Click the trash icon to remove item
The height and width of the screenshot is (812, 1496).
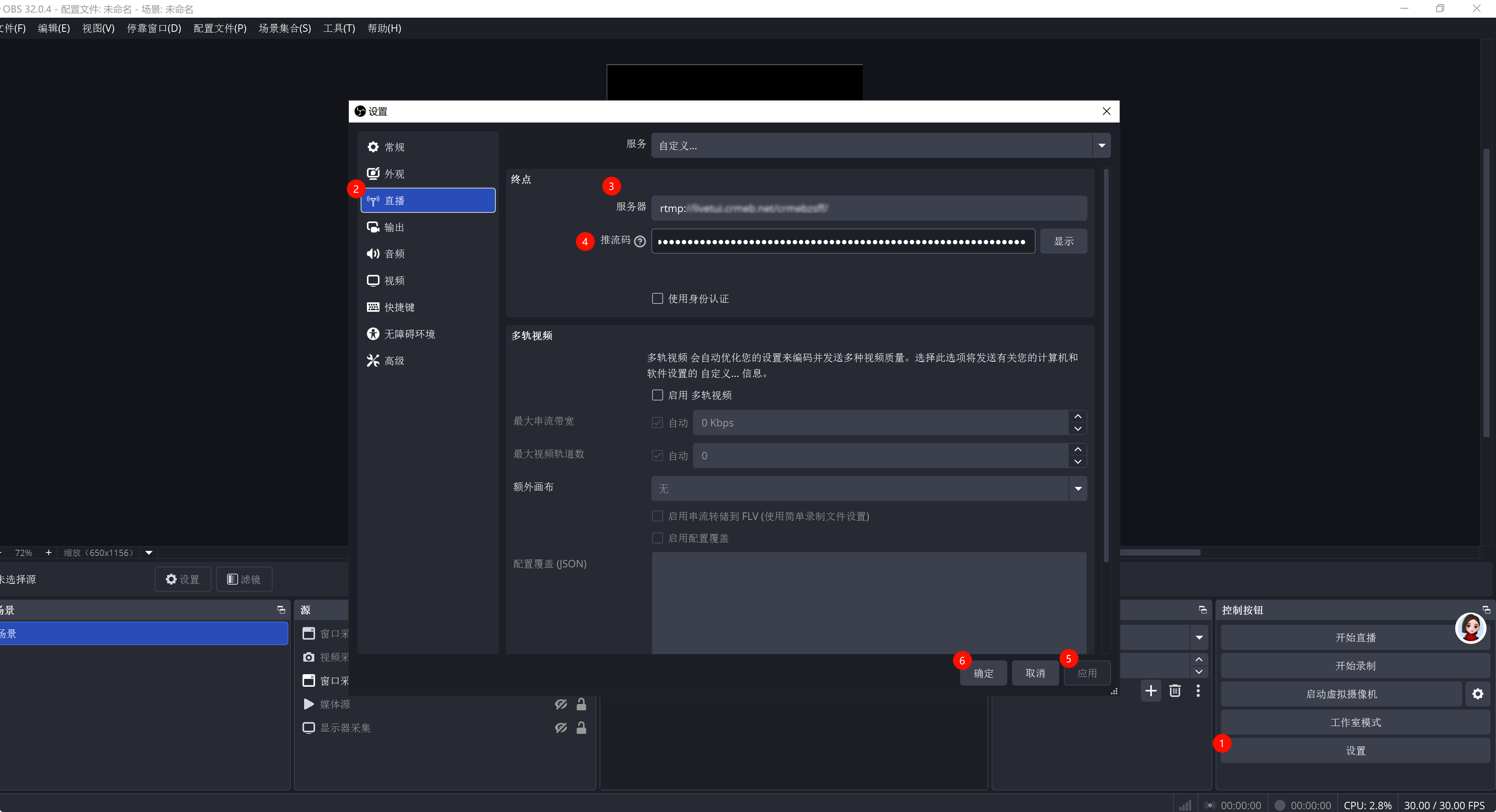tap(1174, 691)
